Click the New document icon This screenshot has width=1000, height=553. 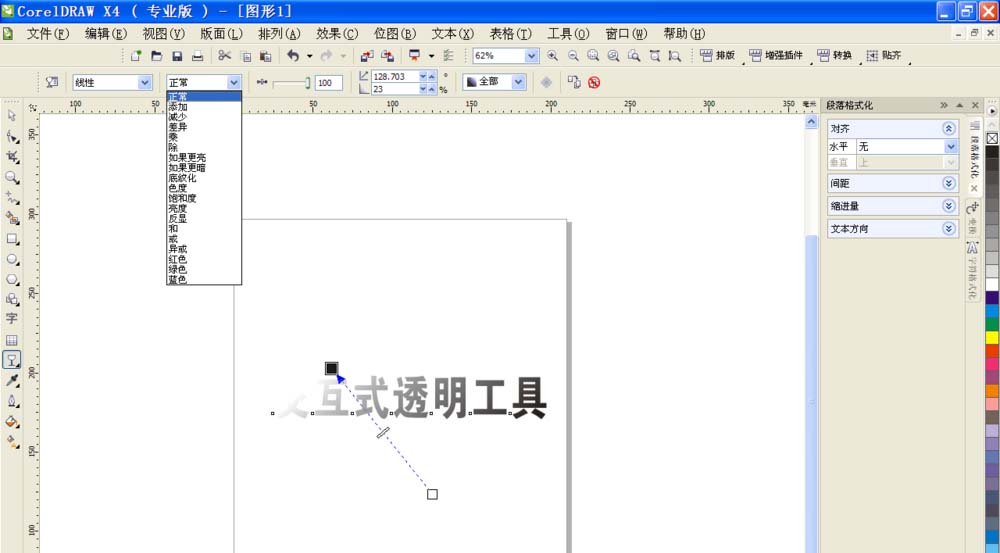tap(136, 56)
